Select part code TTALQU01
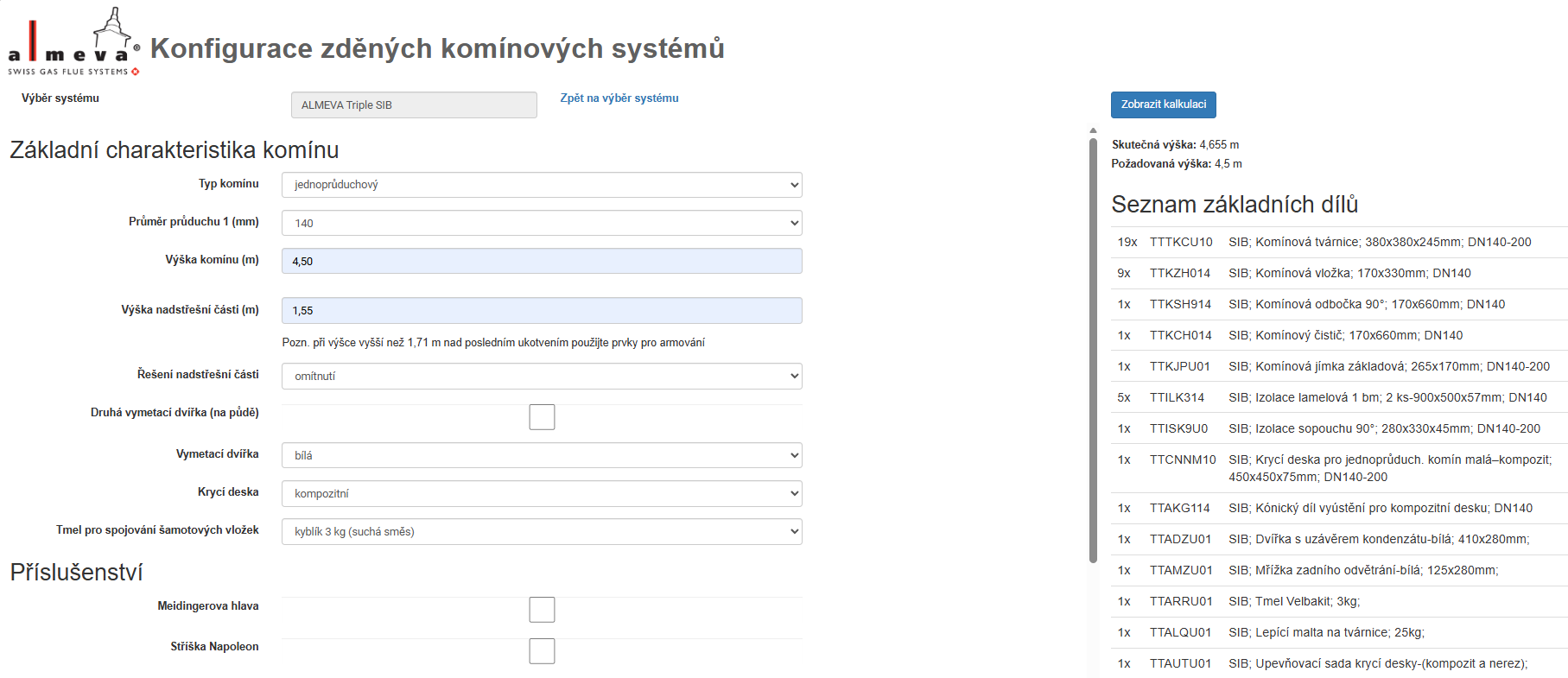 pyautogui.click(x=1180, y=632)
